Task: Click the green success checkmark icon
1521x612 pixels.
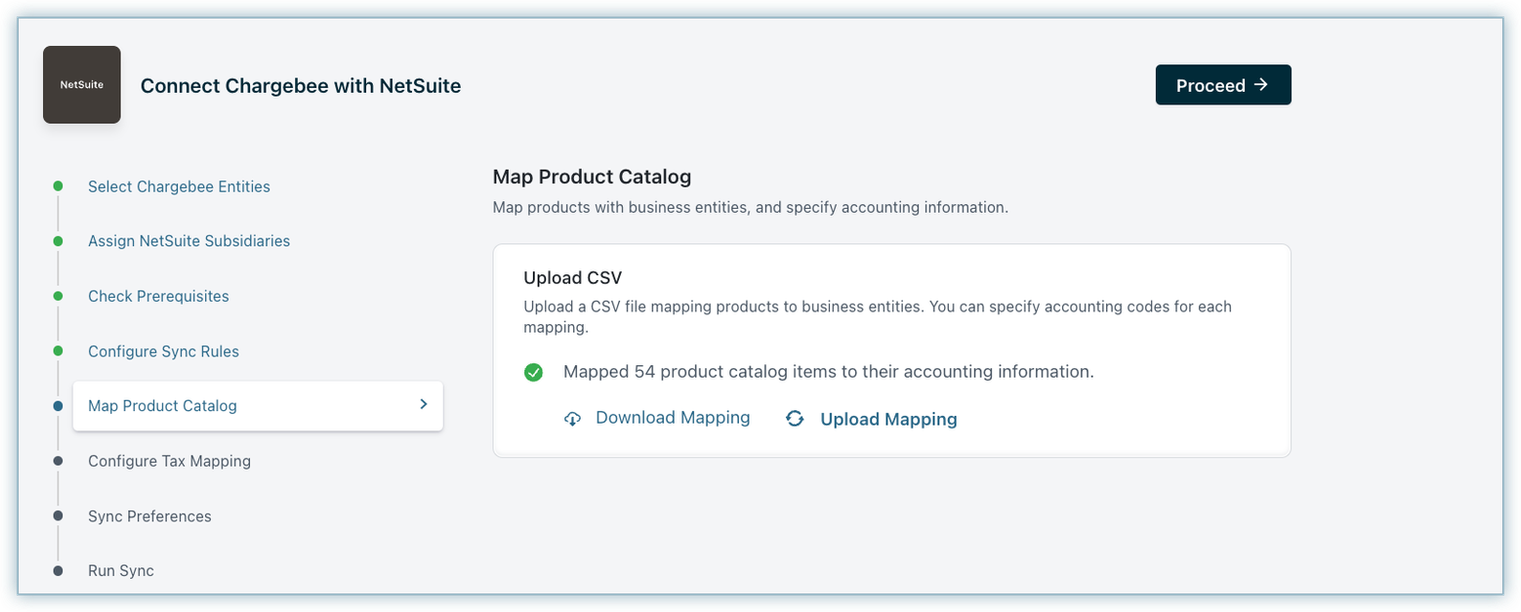Action: pos(534,372)
